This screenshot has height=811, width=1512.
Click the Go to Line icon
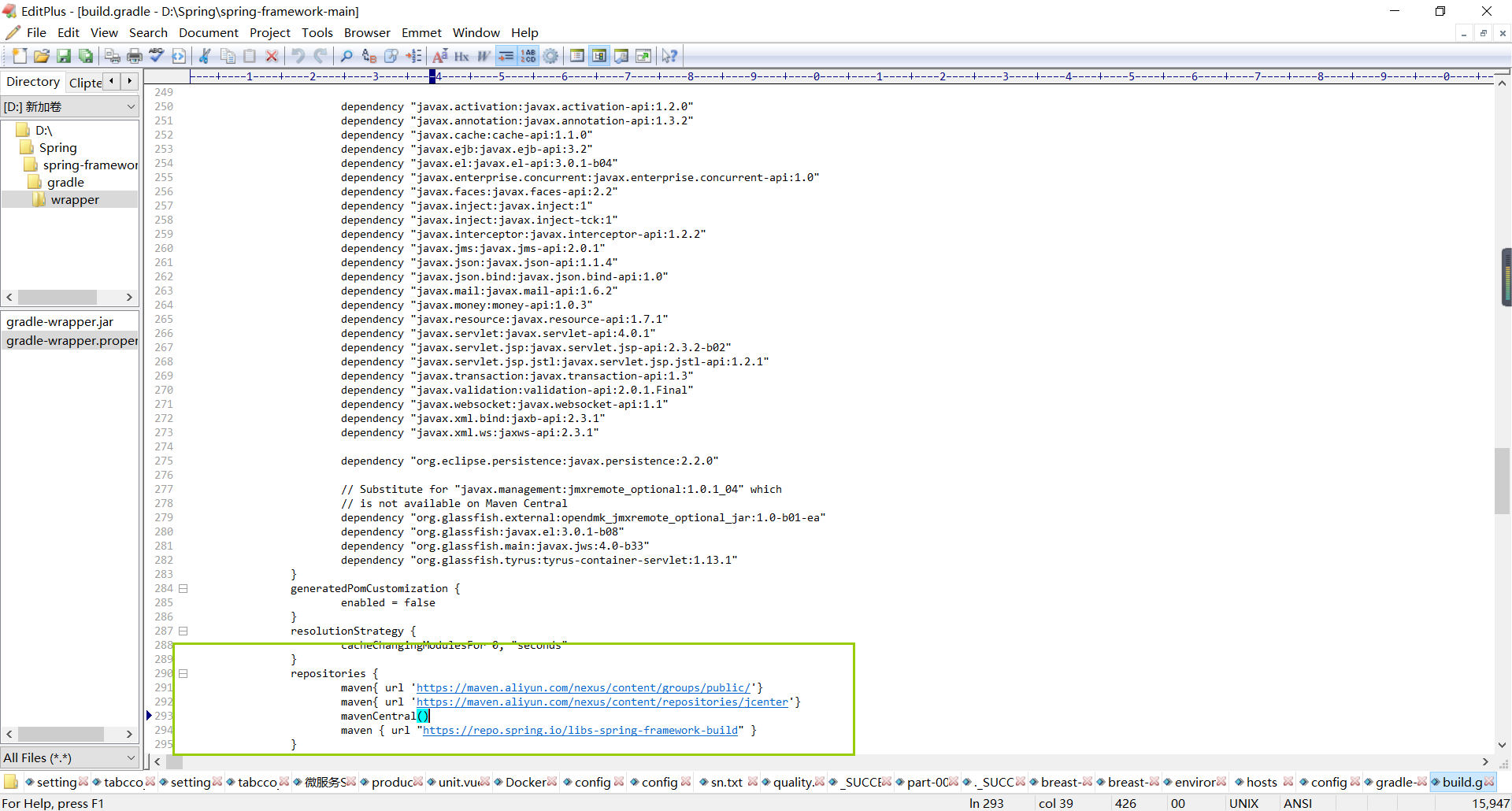tap(413, 56)
